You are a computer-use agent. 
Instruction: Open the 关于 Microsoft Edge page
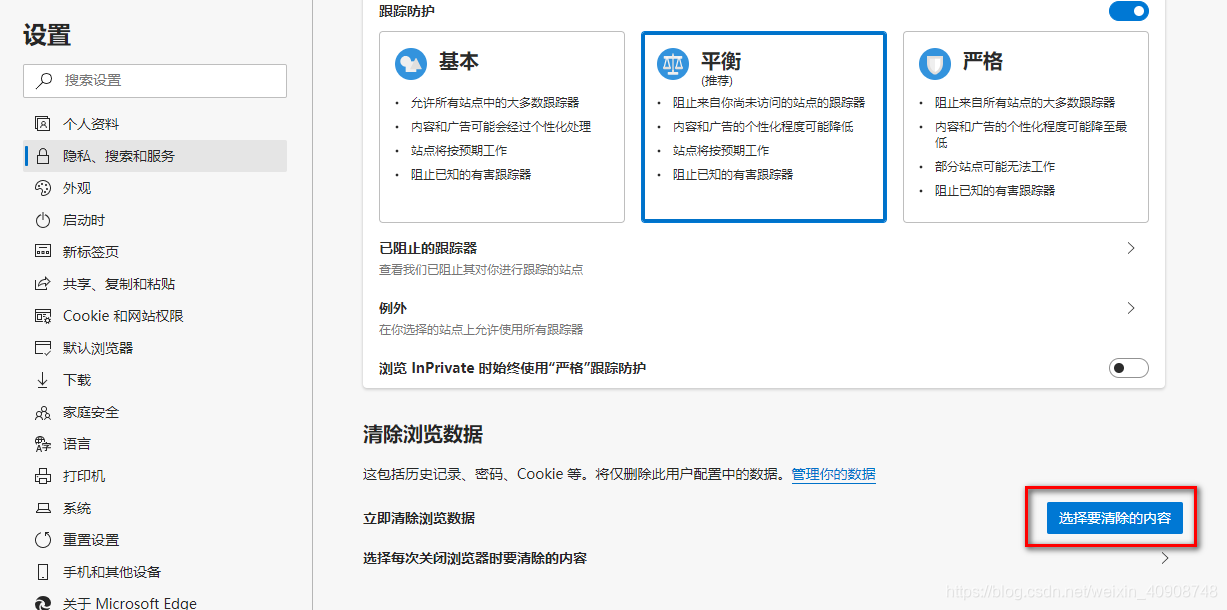(155, 602)
